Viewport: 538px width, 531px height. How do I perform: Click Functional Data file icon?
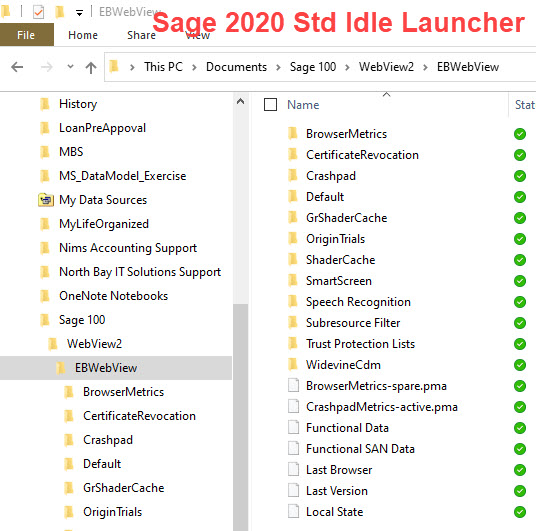point(293,427)
